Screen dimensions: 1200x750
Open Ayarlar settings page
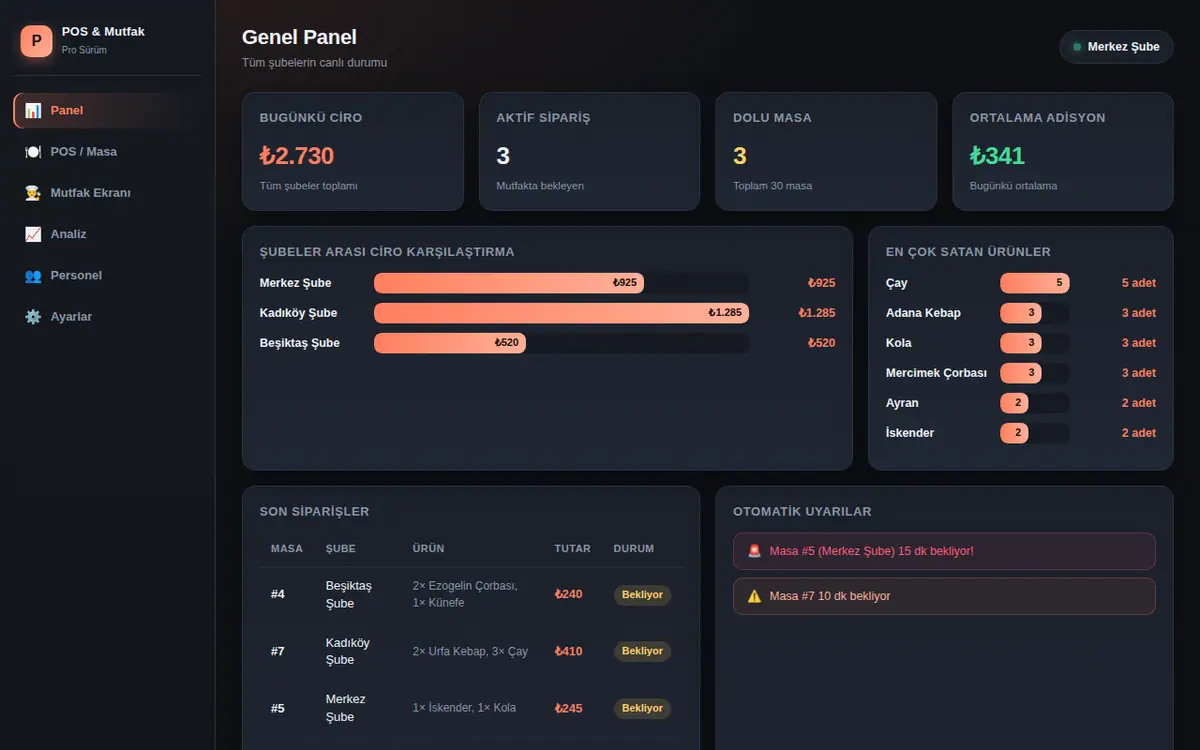pos(107,316)
